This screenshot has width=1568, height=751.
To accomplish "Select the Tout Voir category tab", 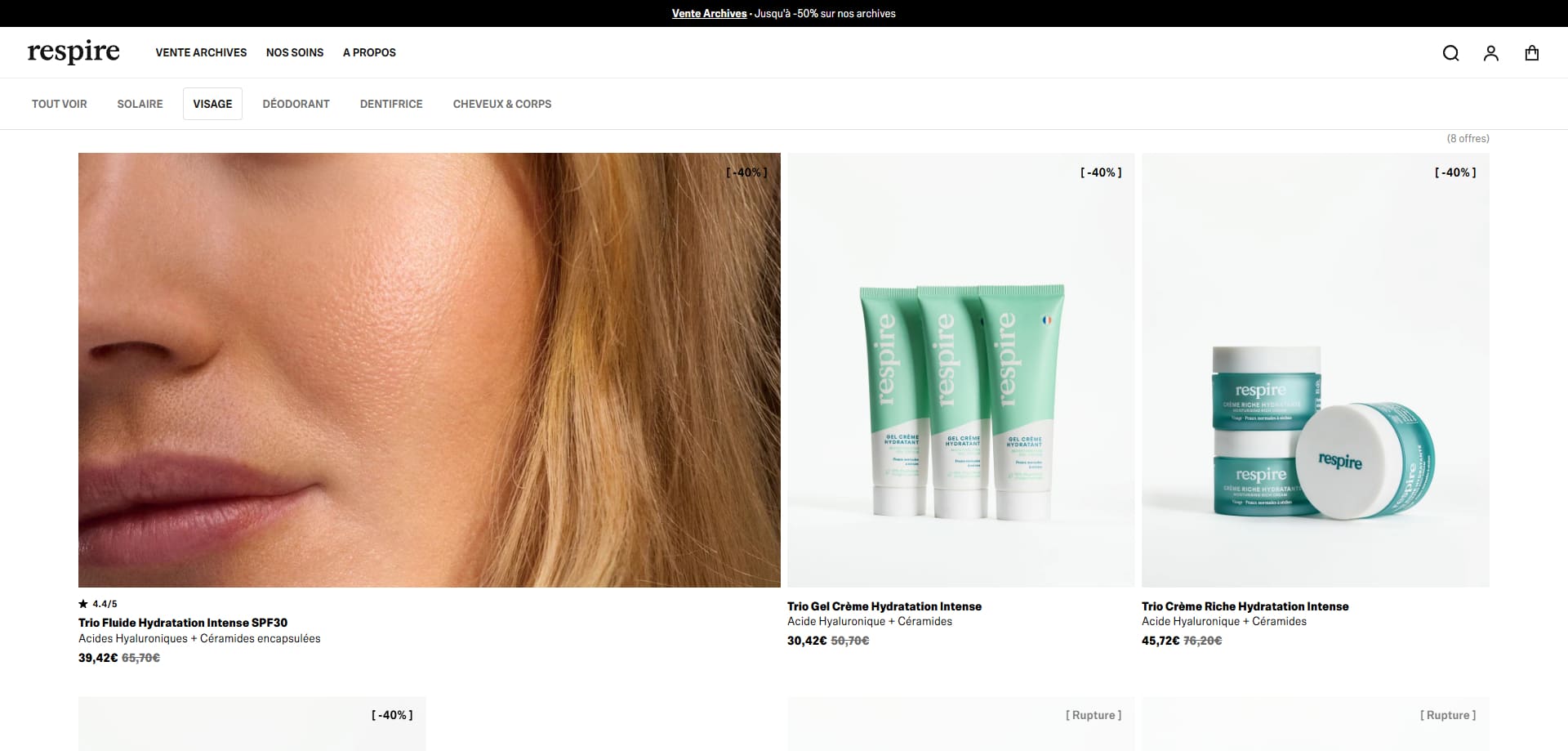I will coord(60,104).
